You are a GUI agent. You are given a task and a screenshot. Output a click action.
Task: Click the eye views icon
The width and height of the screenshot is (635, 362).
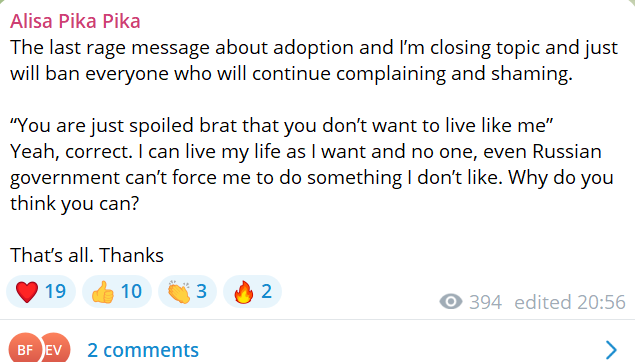(451, 302)
